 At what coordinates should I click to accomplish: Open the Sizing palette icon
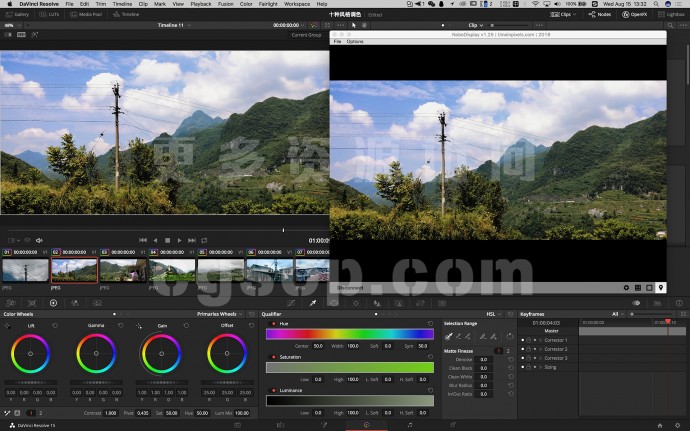[420, 303]
